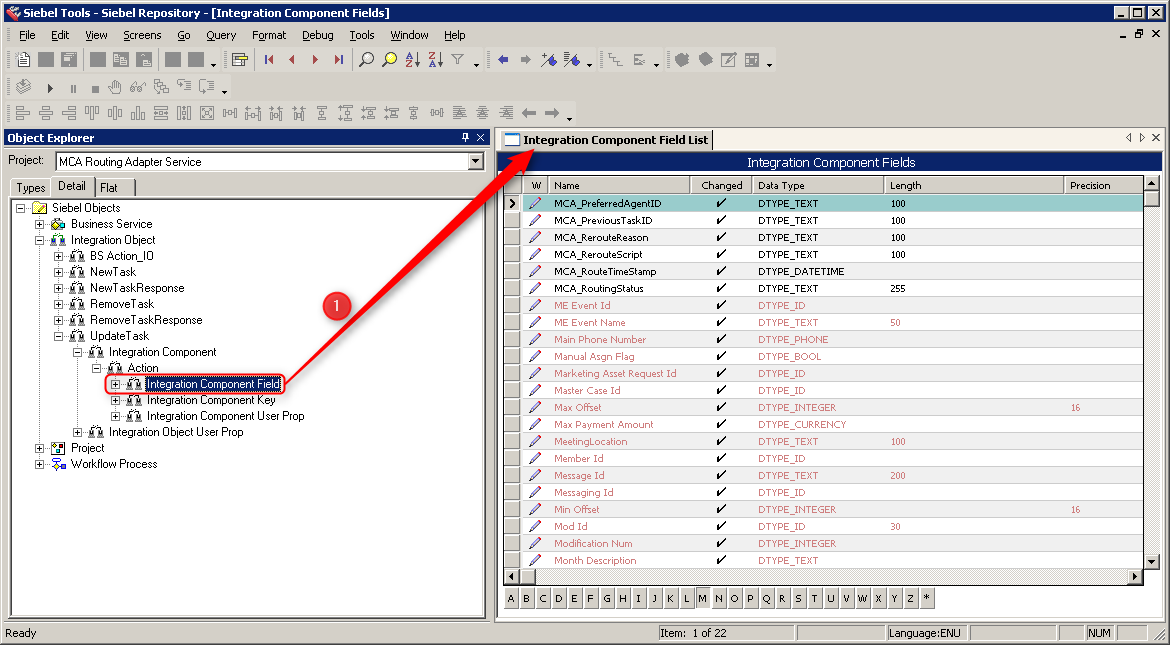Screen dimensions: 1170x645
Task: Toggle Changed checkmark for Main Phone Number
Action: coord(721,339)
